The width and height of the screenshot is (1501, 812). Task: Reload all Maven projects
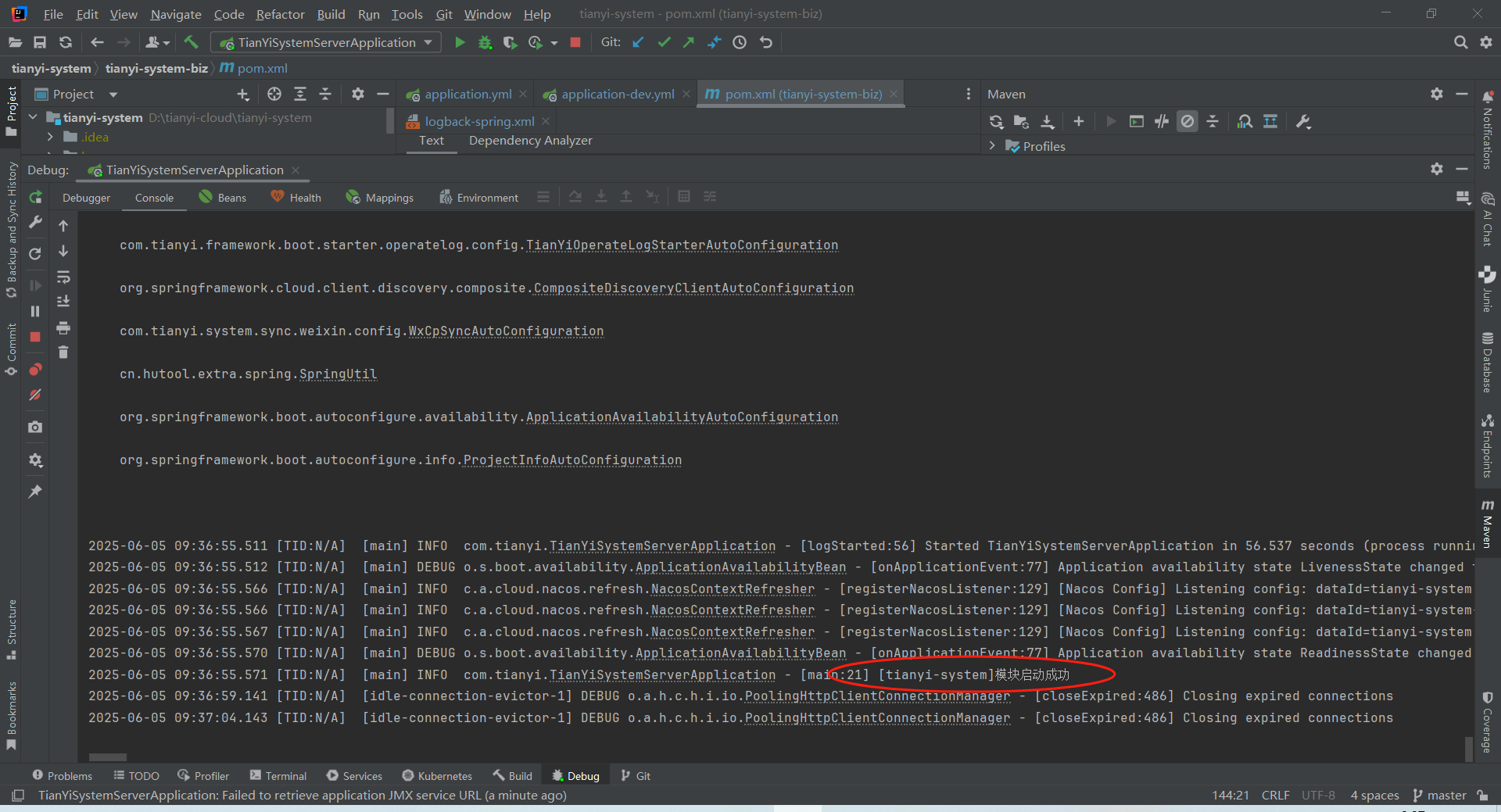click(996, 121)
